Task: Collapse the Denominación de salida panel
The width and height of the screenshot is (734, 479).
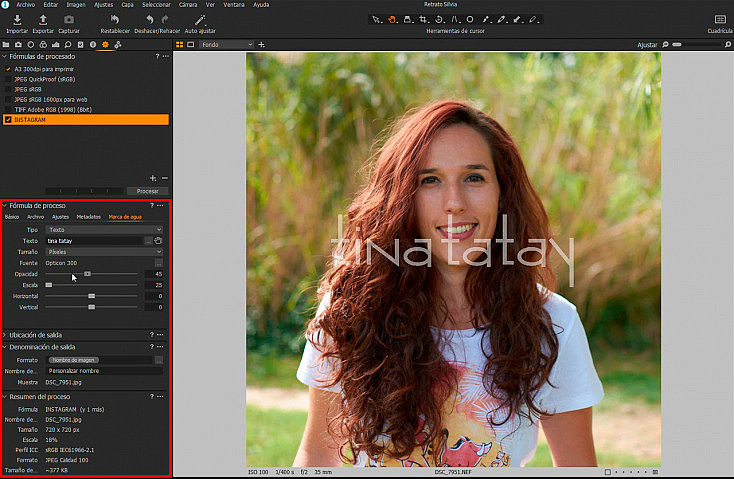Action: click(4, 347)
